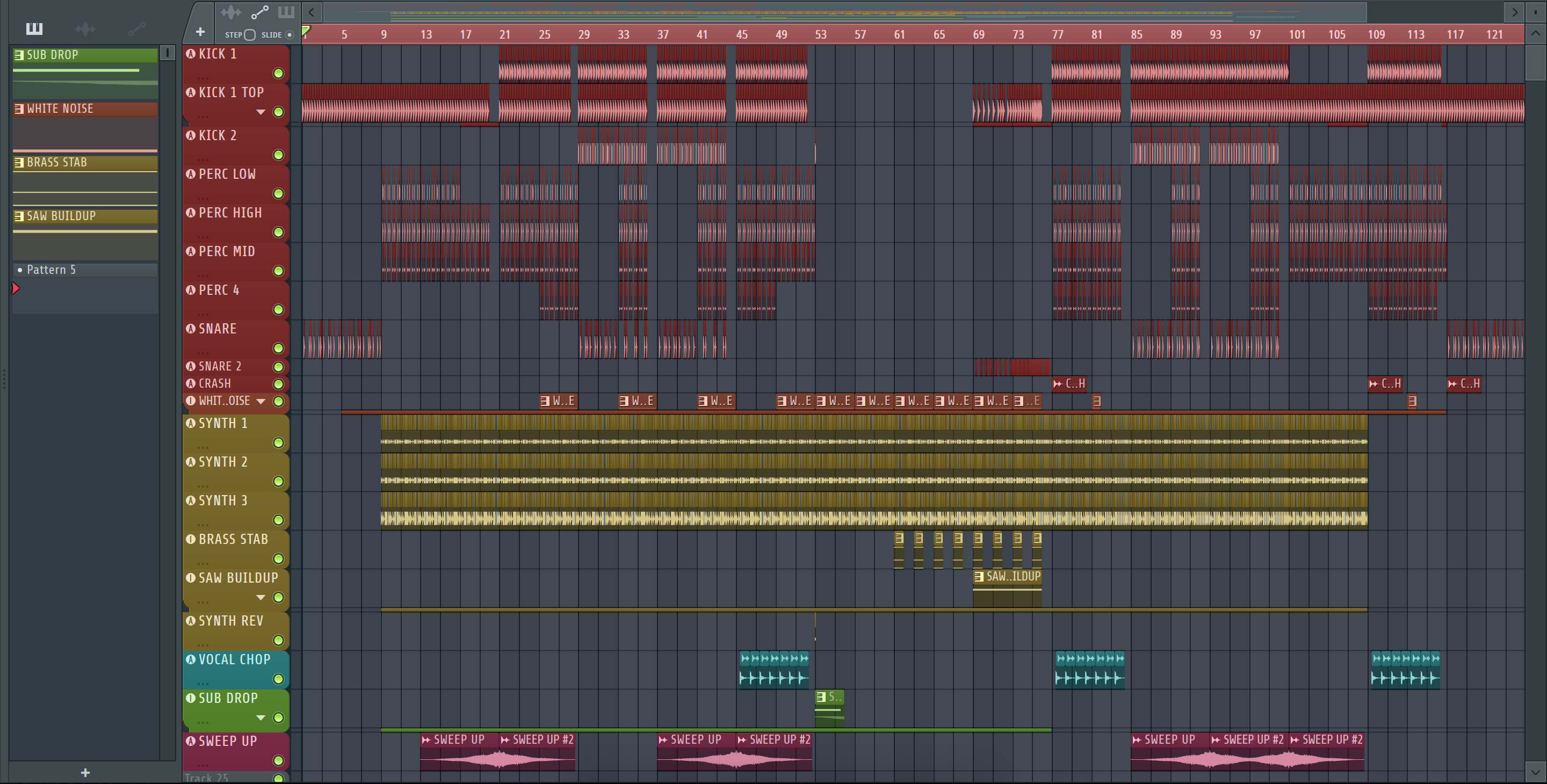Toggle STEP editing mode
The height and width of the screenshot is (784, 1547).
(250, 35)
